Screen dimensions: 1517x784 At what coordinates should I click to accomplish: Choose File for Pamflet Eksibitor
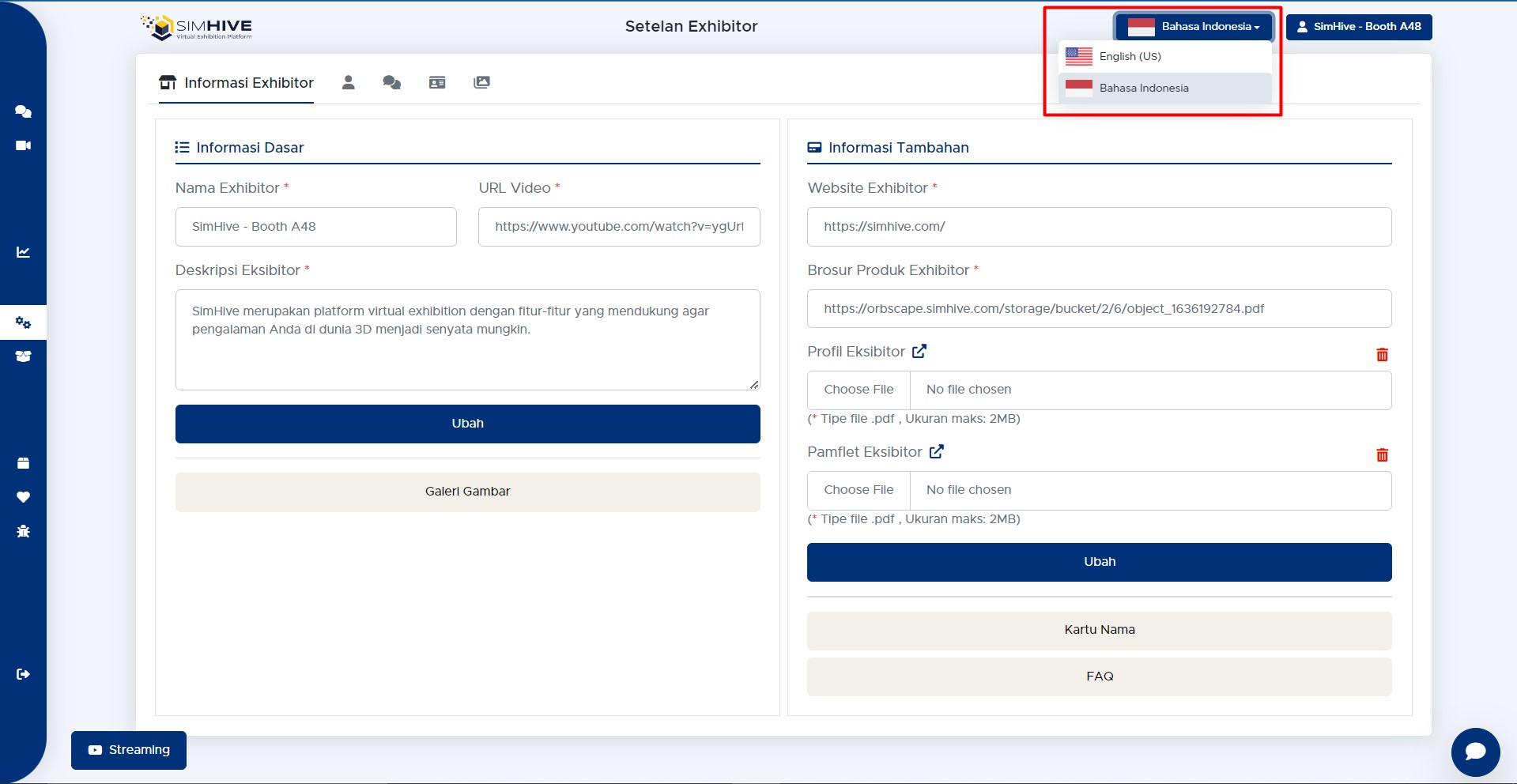859,490
